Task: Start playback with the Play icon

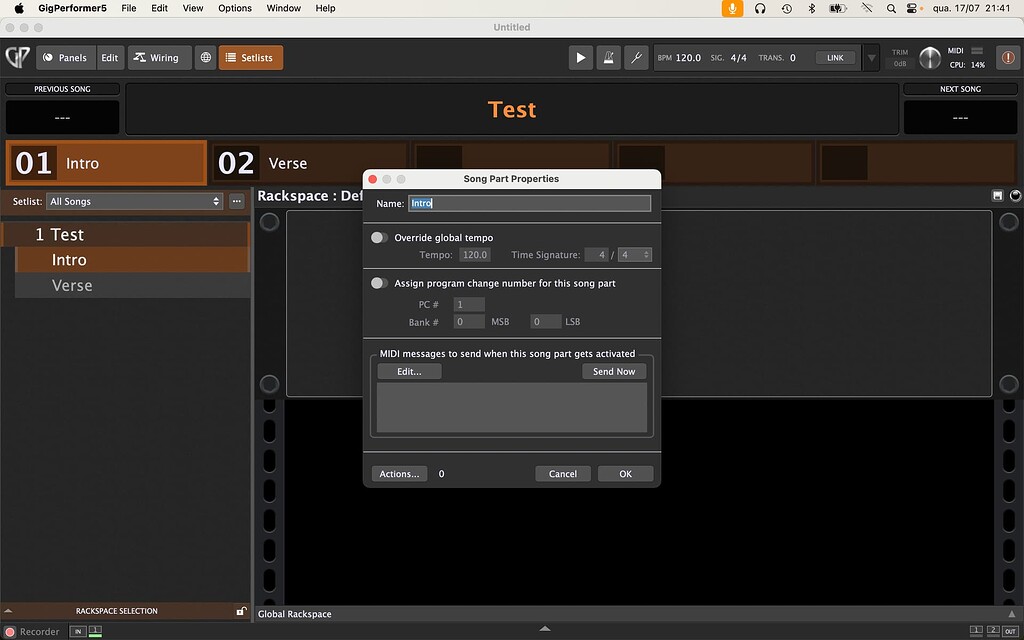Action: point(581,57)
